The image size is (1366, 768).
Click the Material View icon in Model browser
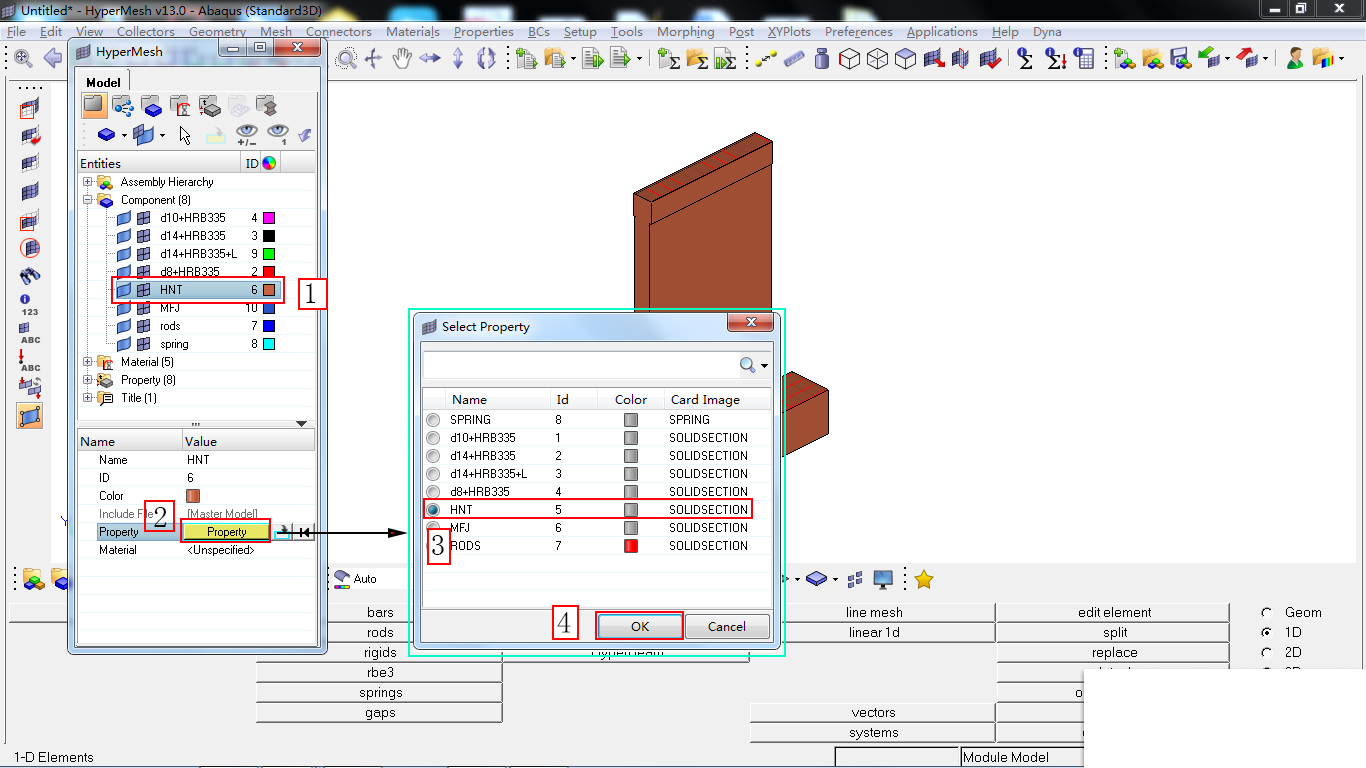click(x=180, y=105)
